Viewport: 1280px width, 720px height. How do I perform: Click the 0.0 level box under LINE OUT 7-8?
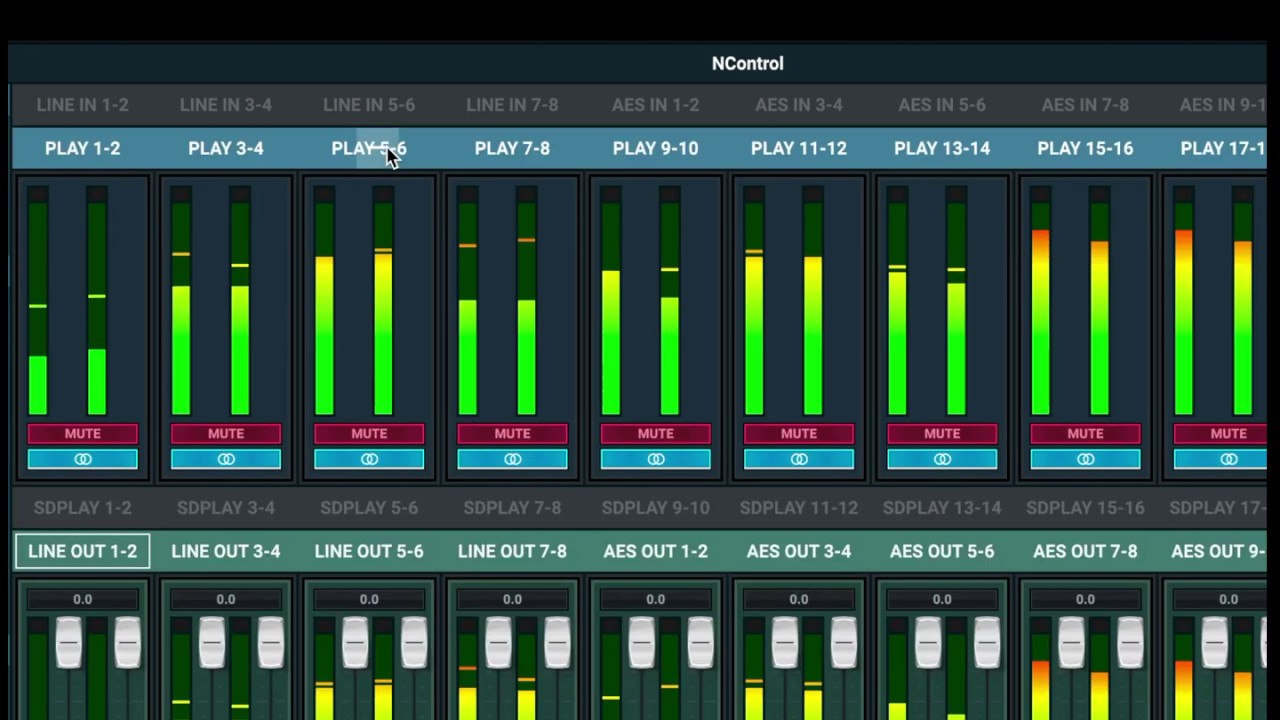(512, 599)
